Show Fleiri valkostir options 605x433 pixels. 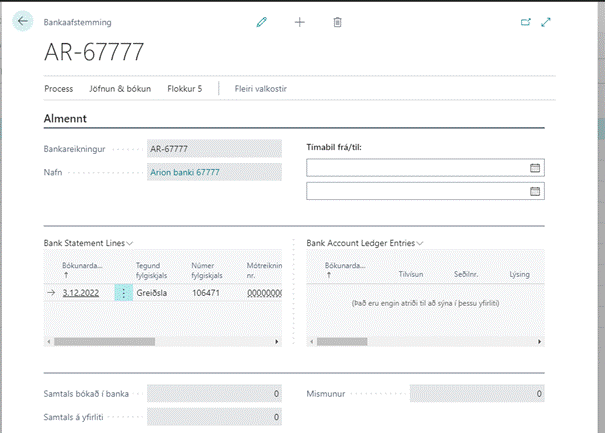tap(260, 89)
